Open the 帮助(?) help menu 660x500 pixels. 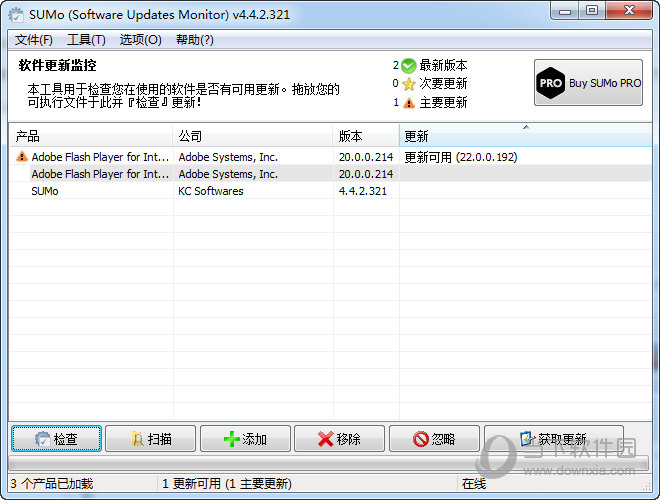pyautogui.click(x=195, y=40)
